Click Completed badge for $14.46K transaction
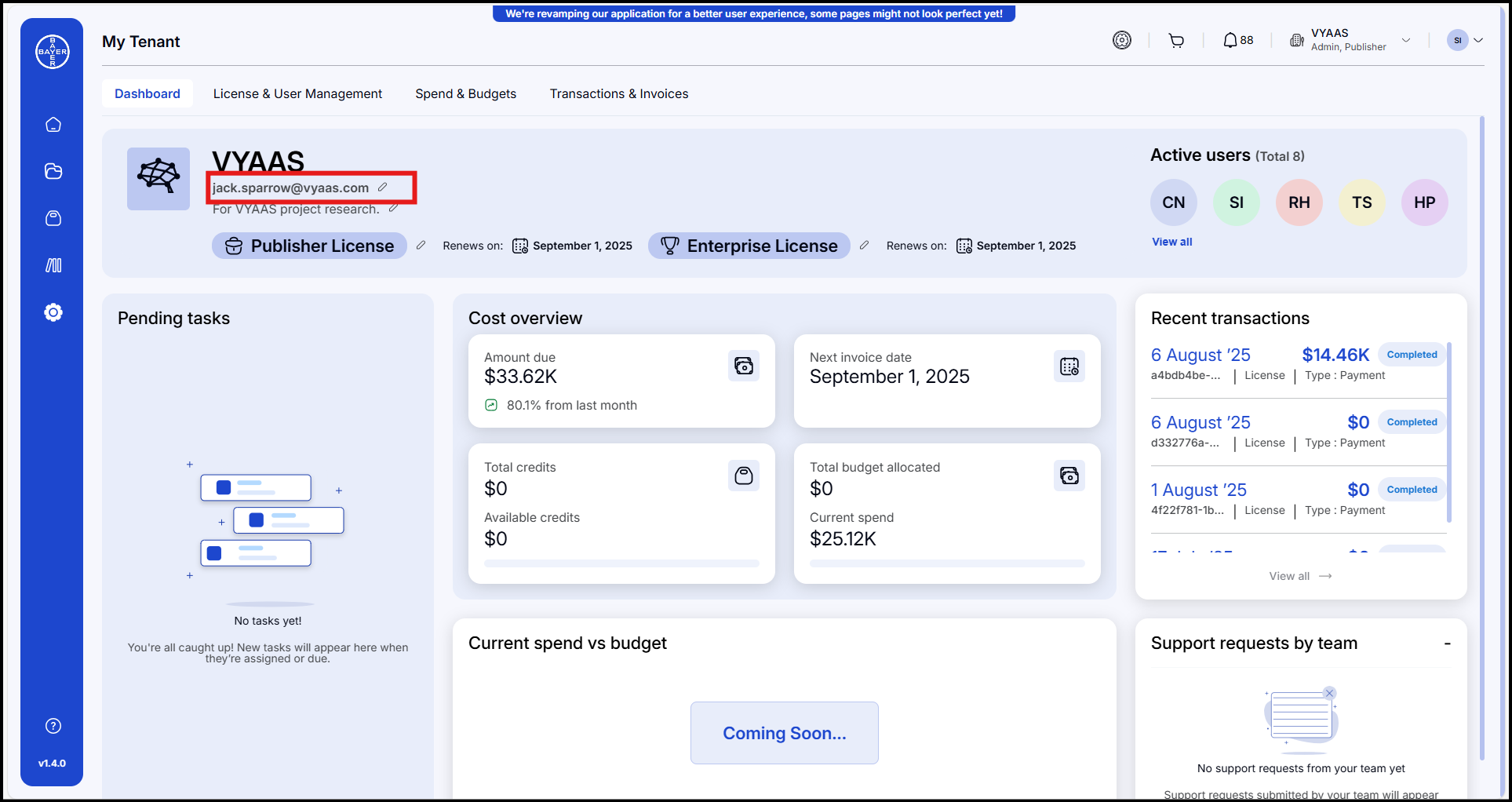Screen dimensions: 1512x802 point(1412,355)
